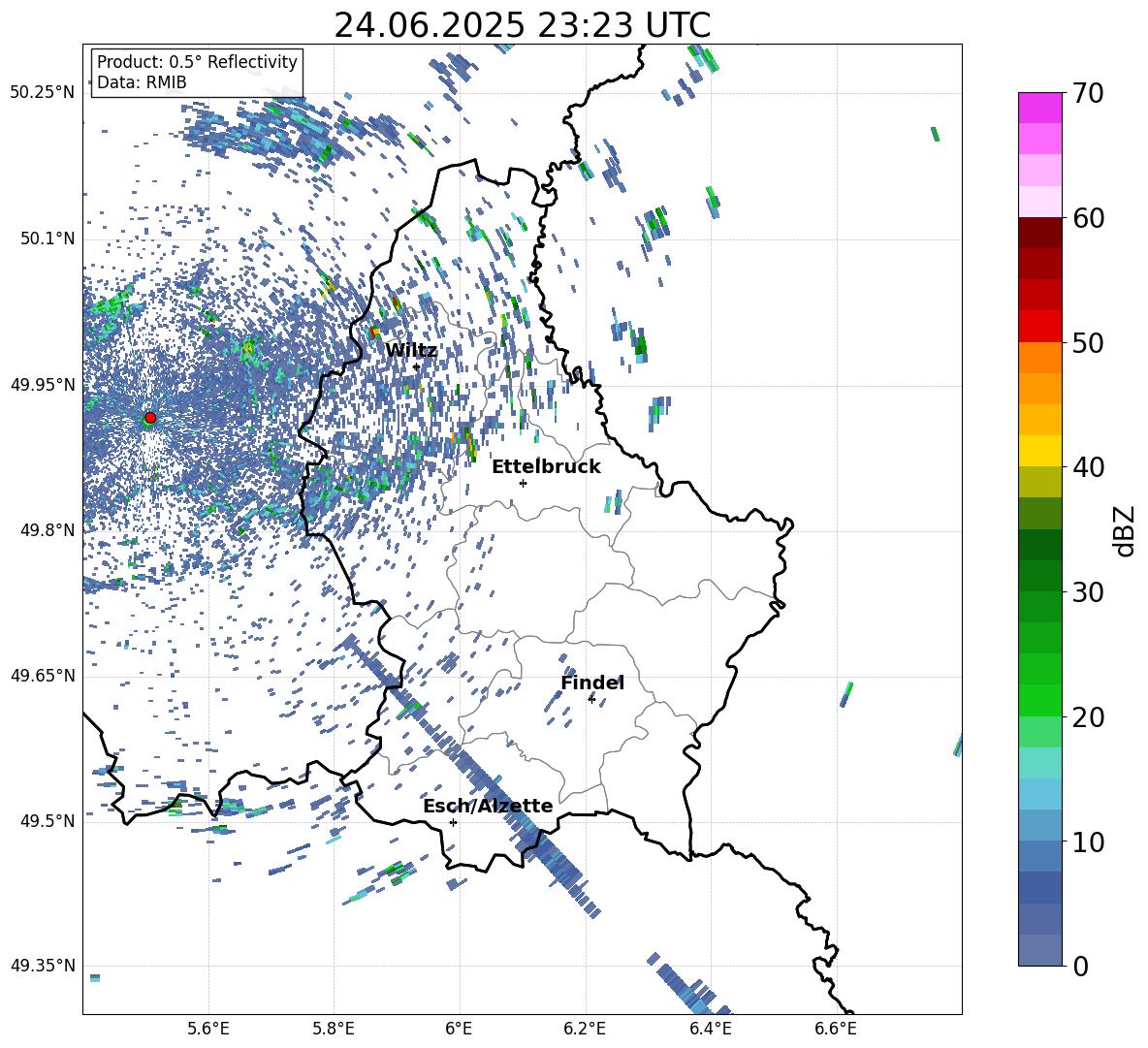The image size is (1148, 1048).
Task: Click the Findel station cross marker
Action: pyautogui.click(x=591, y=699)
